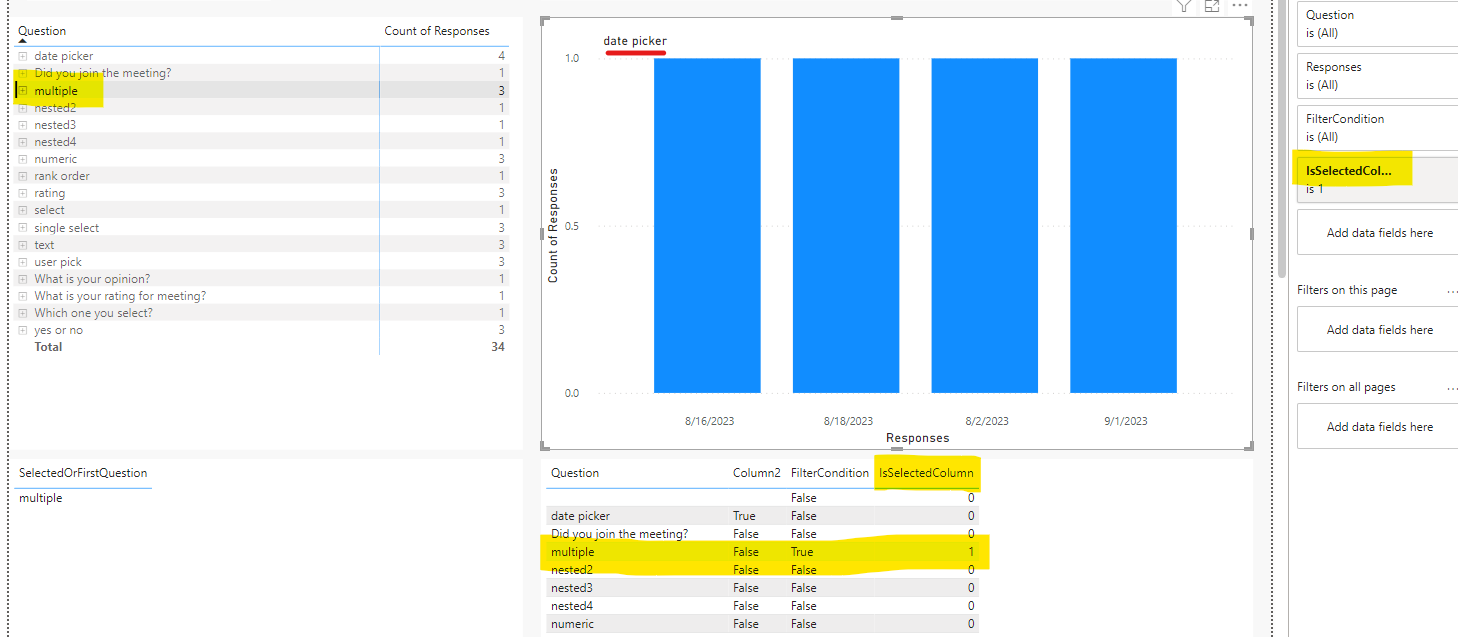Open the FilterCondition filter card
This screenshot has height=637, width=1458.
(x=1377, y=128)
